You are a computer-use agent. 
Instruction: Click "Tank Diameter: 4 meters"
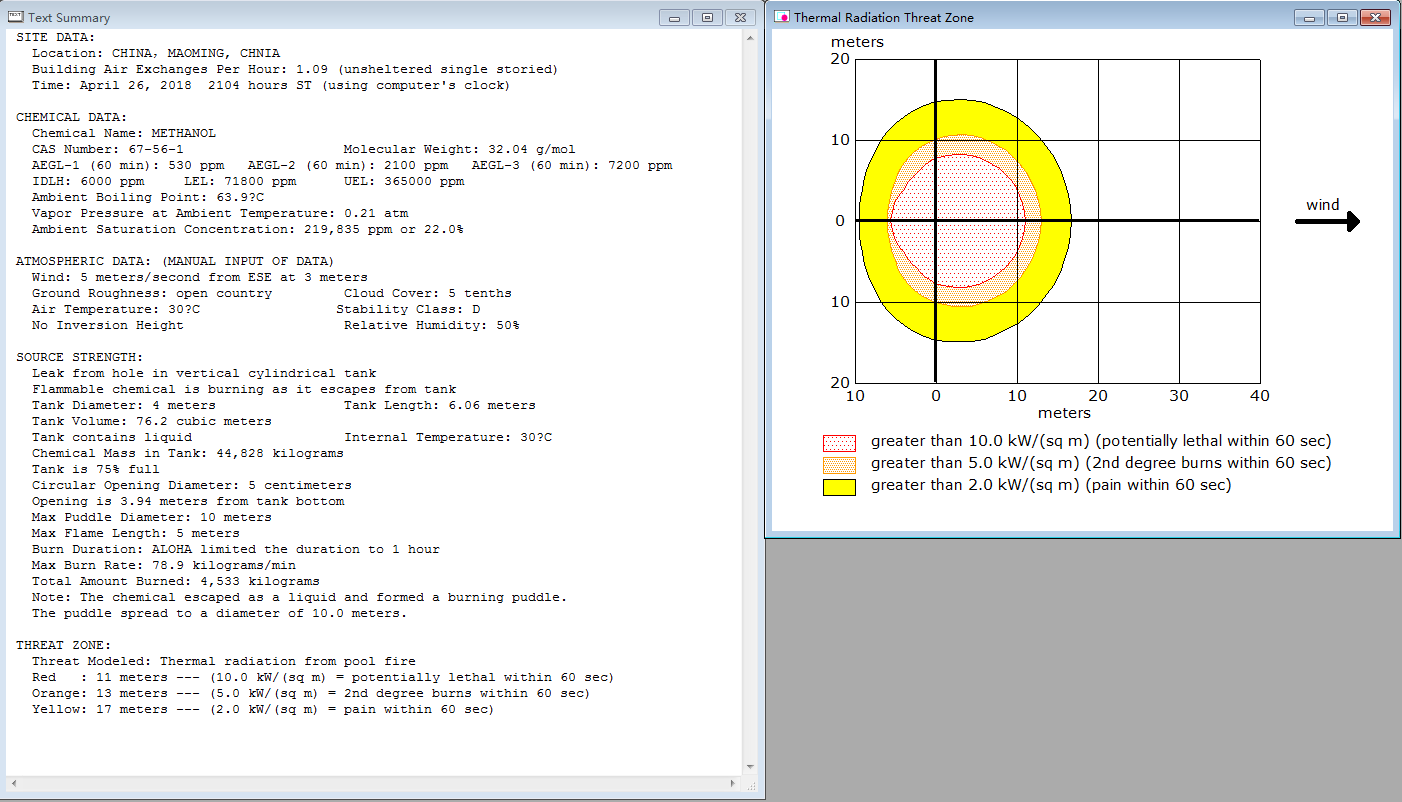[x=124, y=405]
